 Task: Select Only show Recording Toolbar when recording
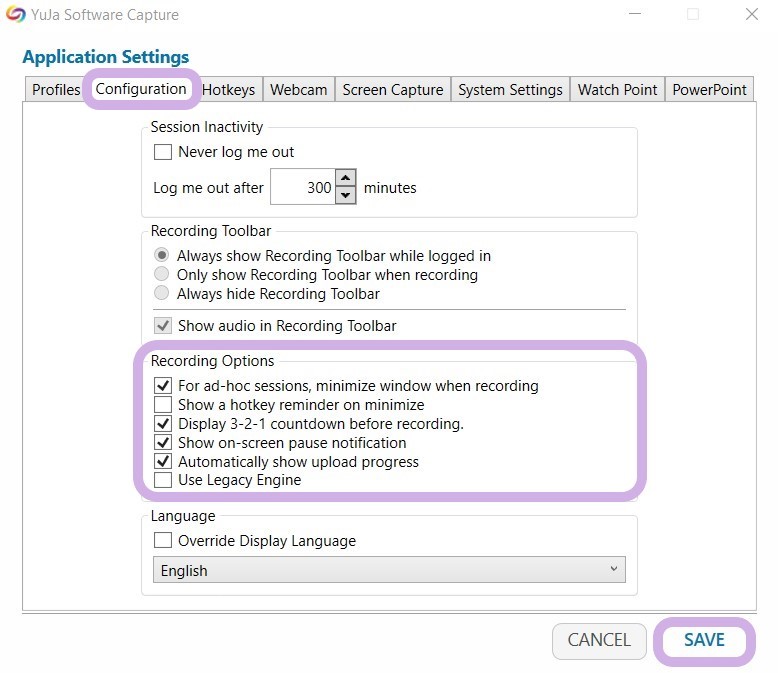coord(162,274)
